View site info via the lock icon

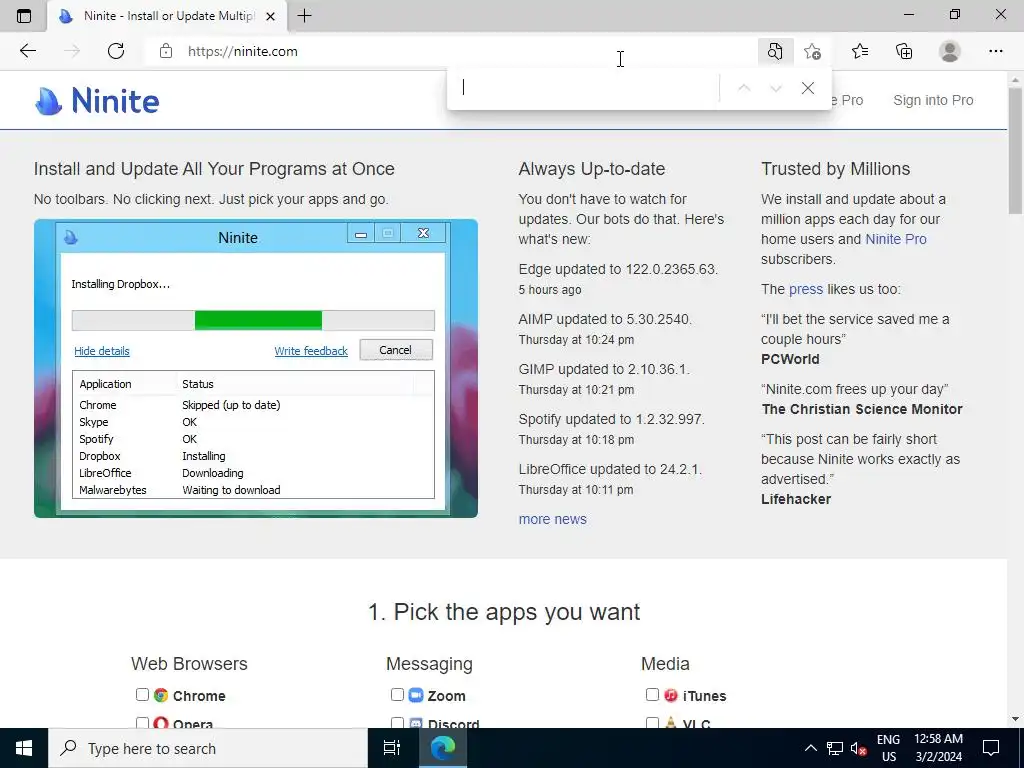166,51
